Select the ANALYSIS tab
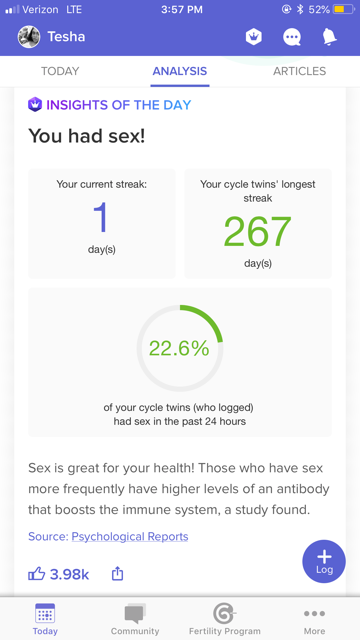This screenshot has width=360, height=640. 180,71
